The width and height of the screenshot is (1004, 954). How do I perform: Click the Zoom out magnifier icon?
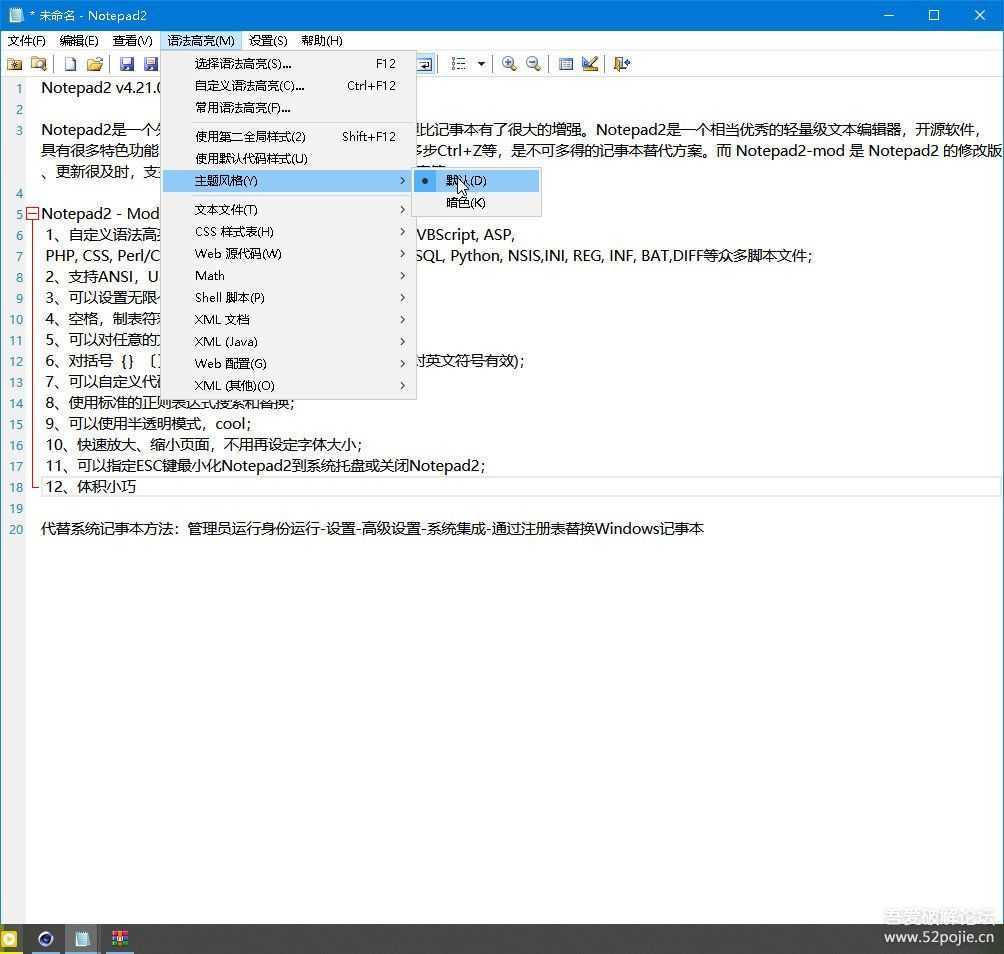pos(533,64)
